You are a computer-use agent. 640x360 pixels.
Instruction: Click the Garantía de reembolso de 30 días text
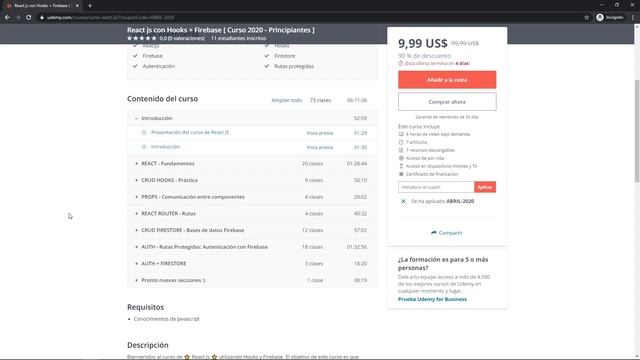[447, 117]
